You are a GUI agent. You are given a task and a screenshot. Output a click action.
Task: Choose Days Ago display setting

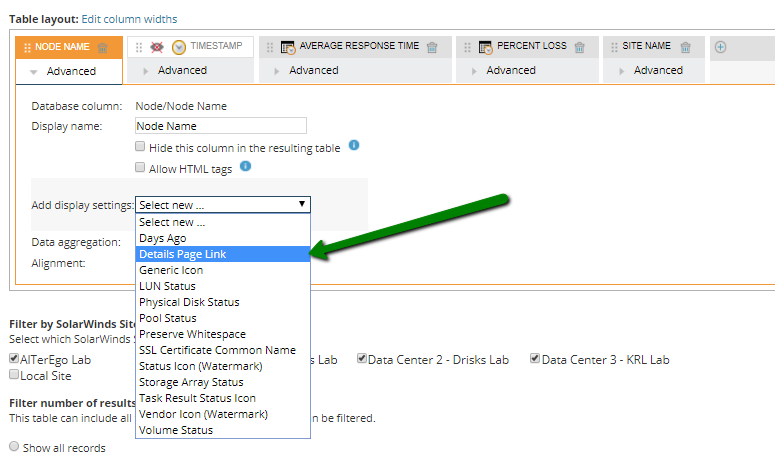[223, 238]
